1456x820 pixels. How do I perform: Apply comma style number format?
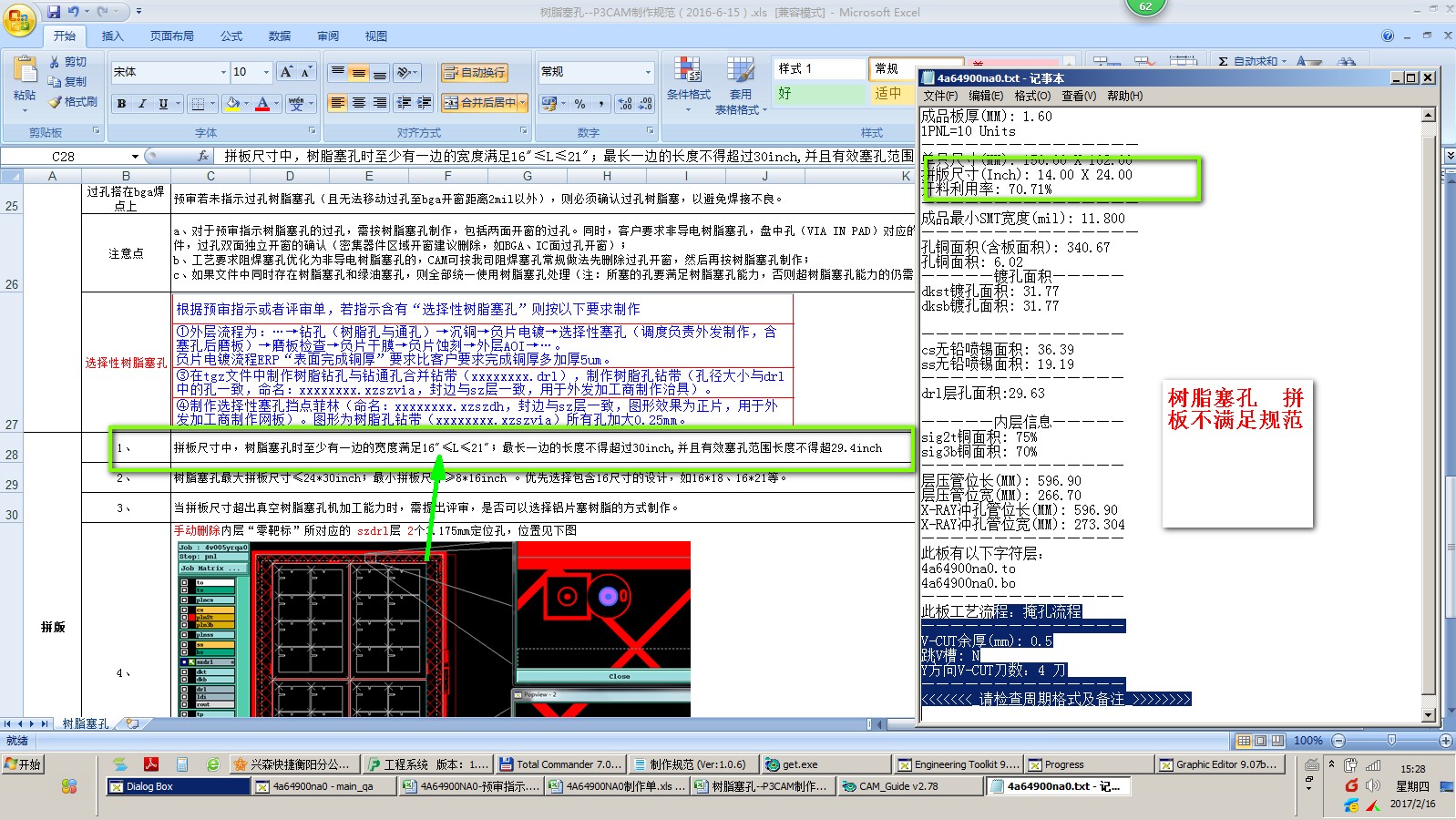pyautogui.click(x=601, y=103)
